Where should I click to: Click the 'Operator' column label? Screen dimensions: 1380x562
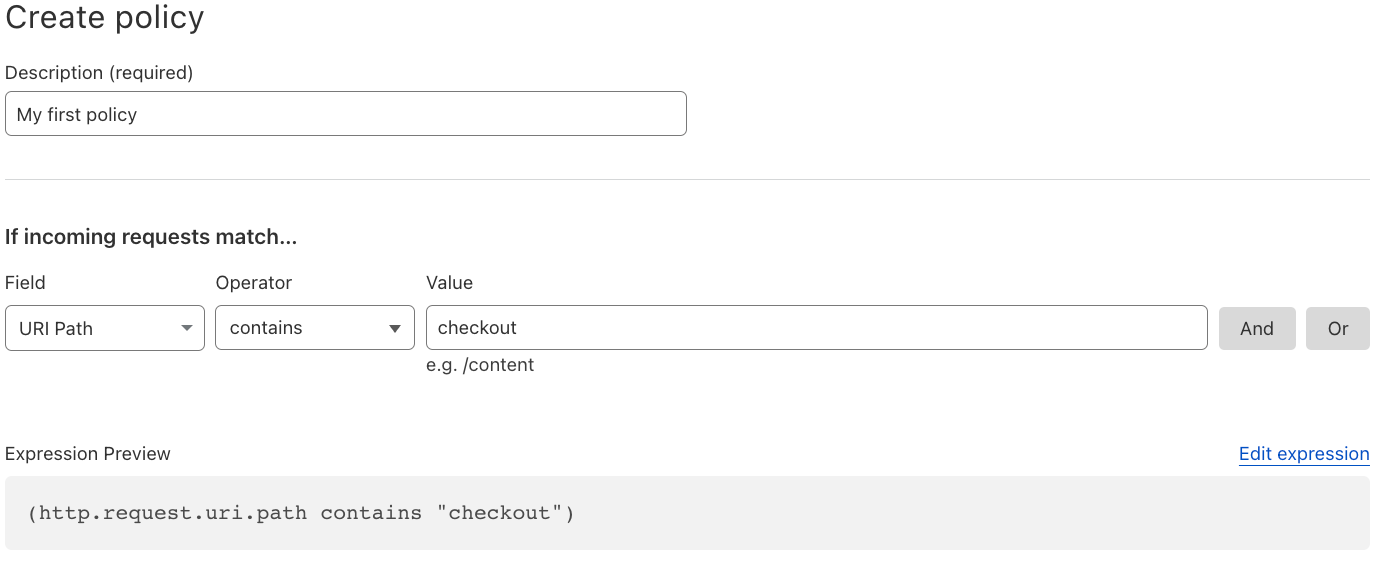point(254,283)
